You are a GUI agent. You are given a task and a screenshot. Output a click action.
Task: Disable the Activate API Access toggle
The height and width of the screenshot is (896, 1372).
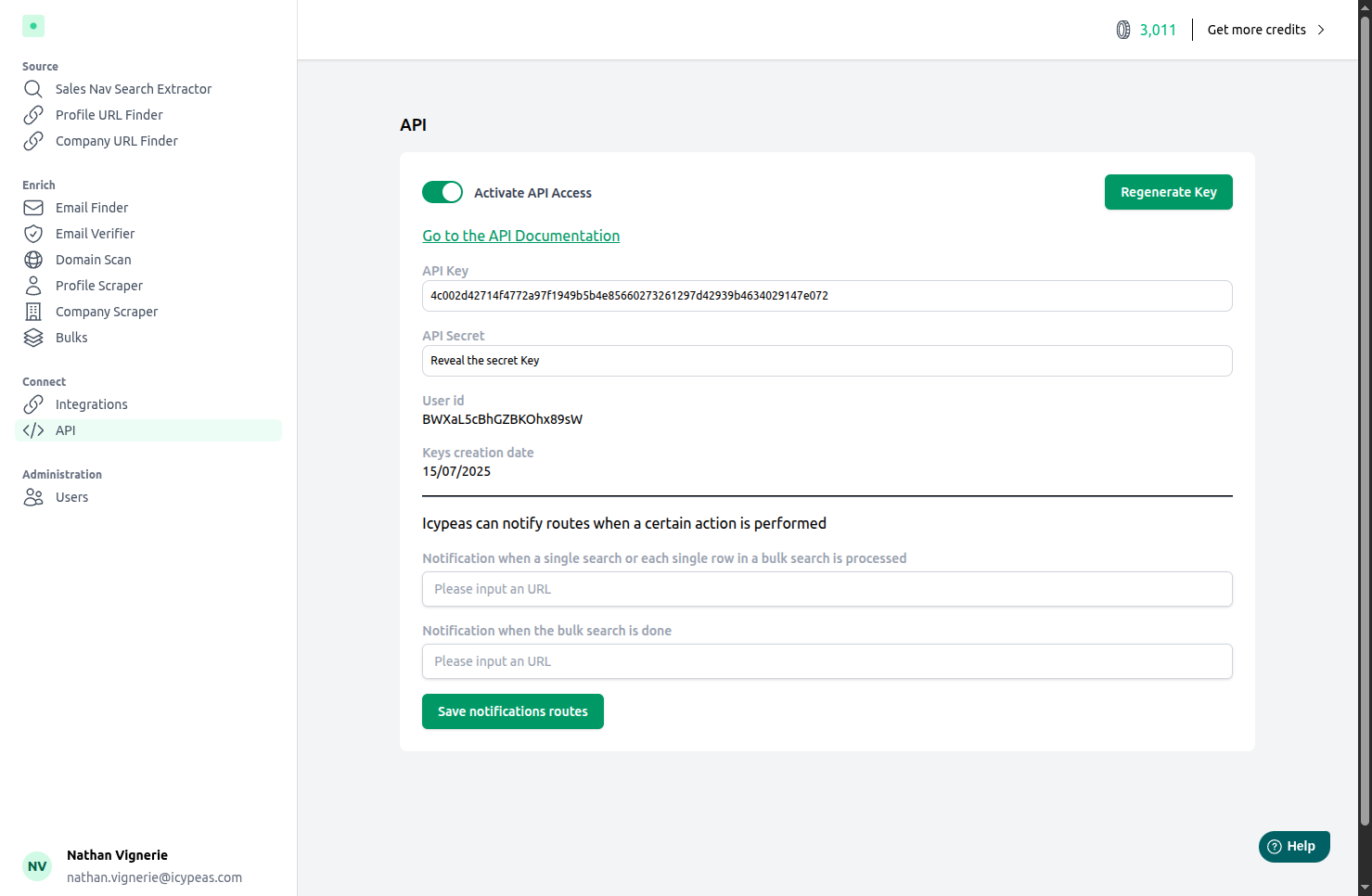(x=442, y=192)
